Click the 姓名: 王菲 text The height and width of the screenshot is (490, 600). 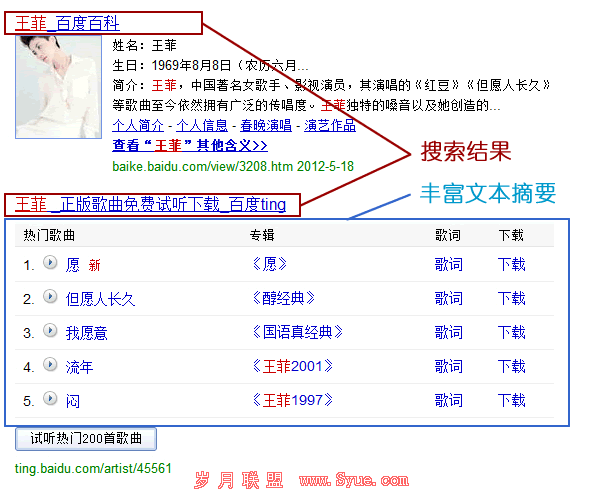pyautogui.click(x=144, y=46)
